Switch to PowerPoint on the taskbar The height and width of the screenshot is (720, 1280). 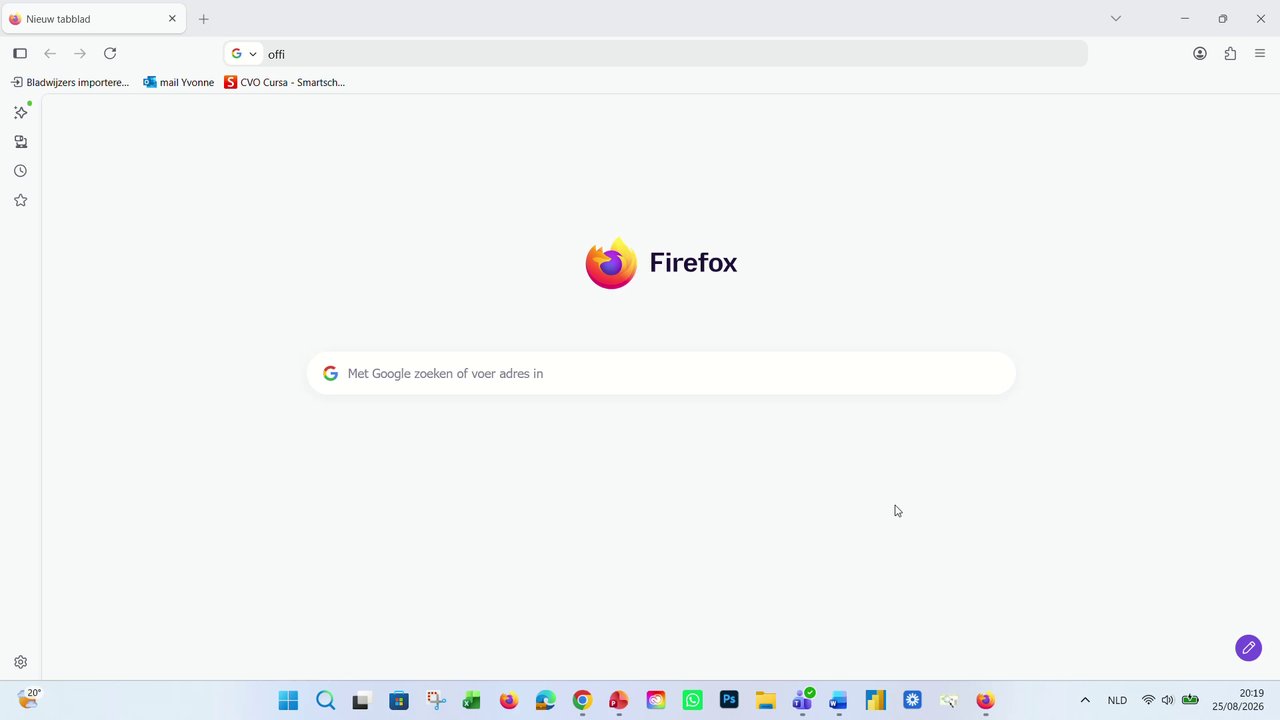(619, 700)
